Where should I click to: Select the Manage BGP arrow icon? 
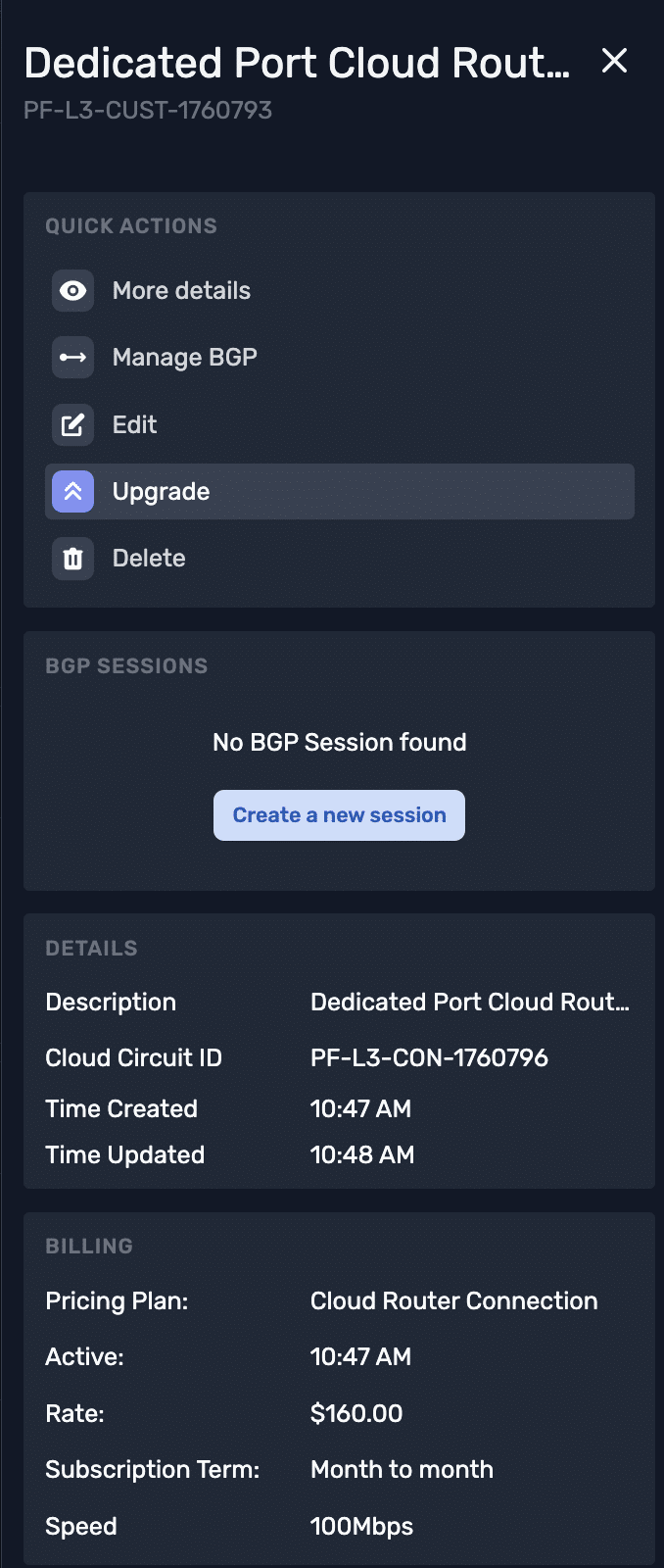coord(72,357)
